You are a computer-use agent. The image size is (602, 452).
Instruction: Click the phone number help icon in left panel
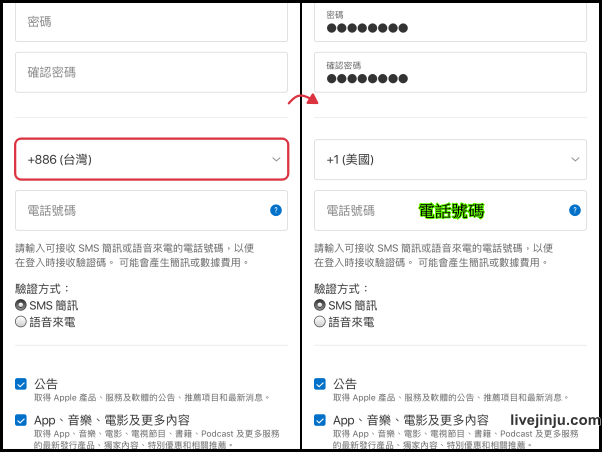[x=276, y=210]
